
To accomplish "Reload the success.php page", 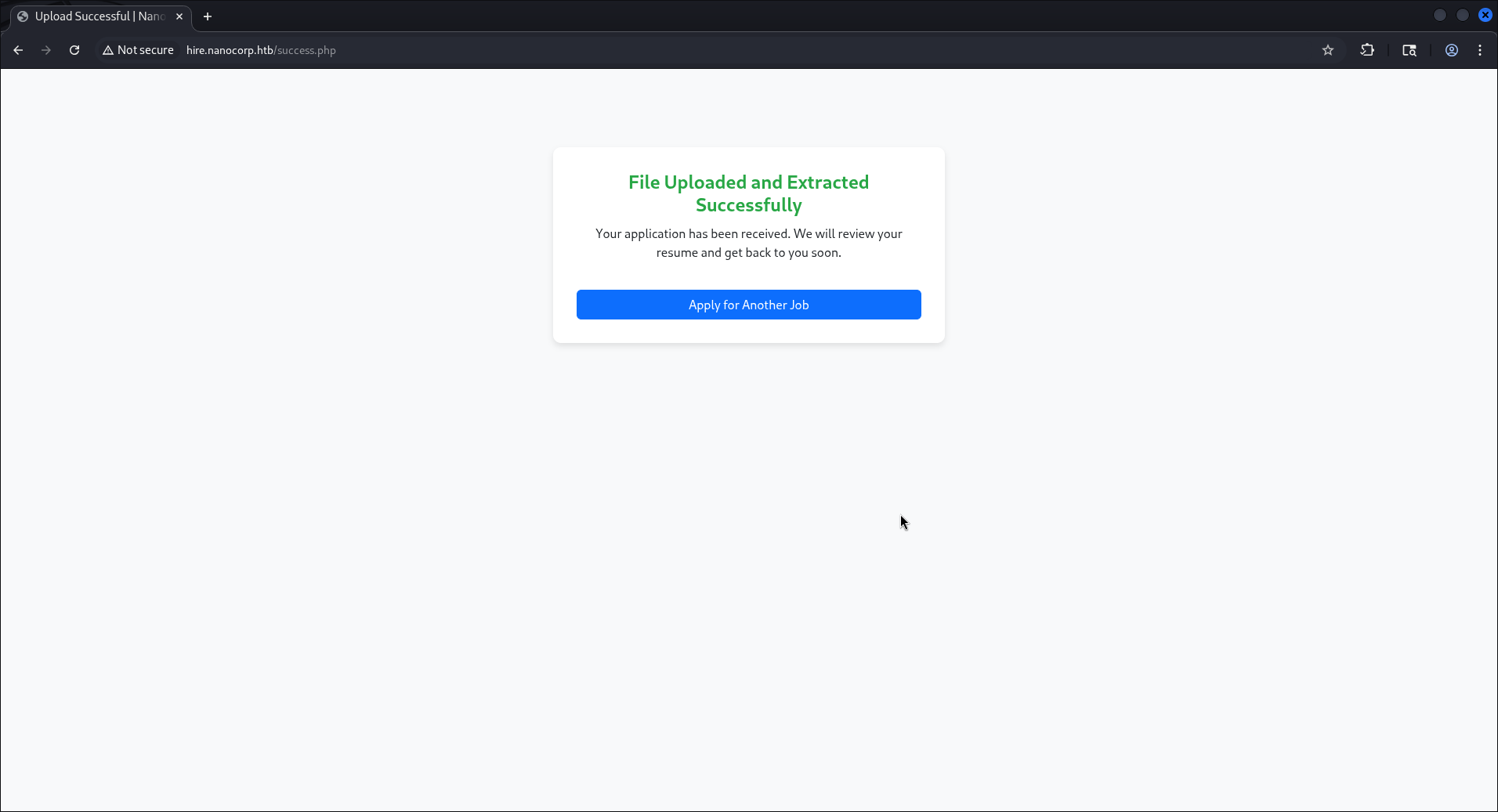I will (74, 50).
